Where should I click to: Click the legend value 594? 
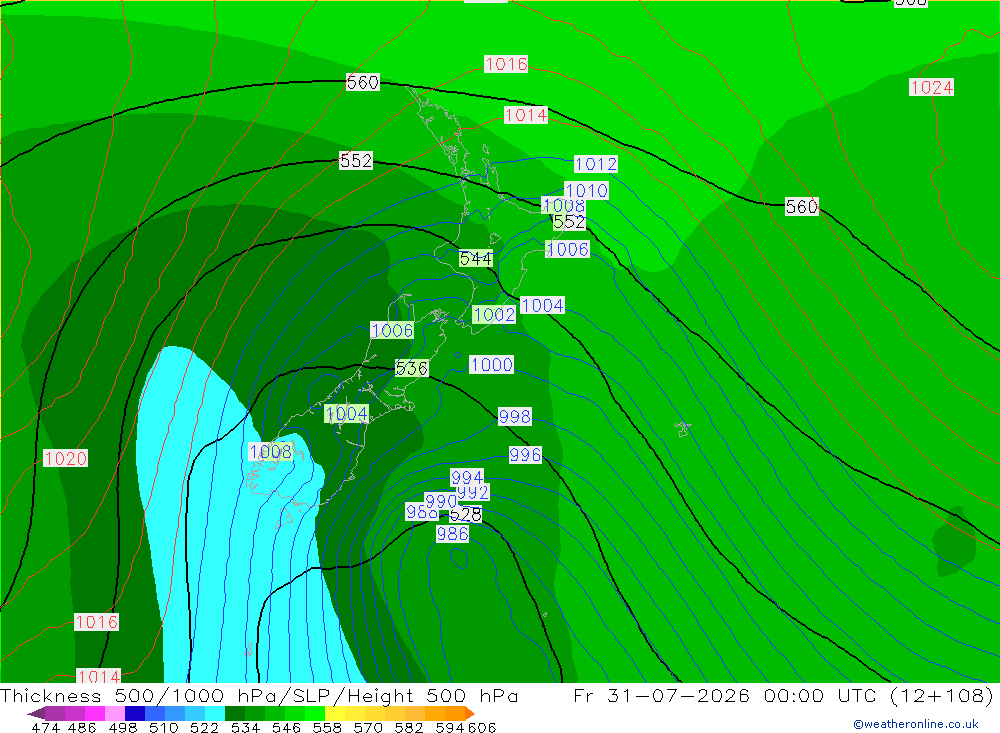pyautogui.click(x=448, y=728)
